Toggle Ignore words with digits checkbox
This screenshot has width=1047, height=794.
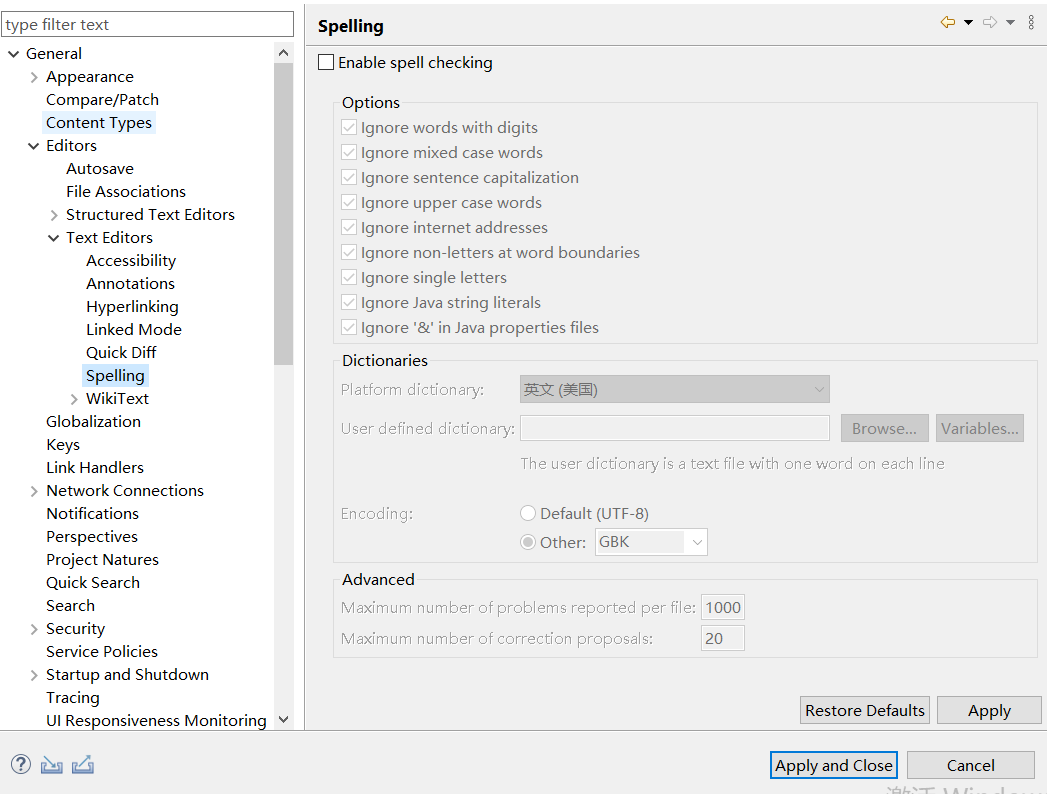click(349, 128)
